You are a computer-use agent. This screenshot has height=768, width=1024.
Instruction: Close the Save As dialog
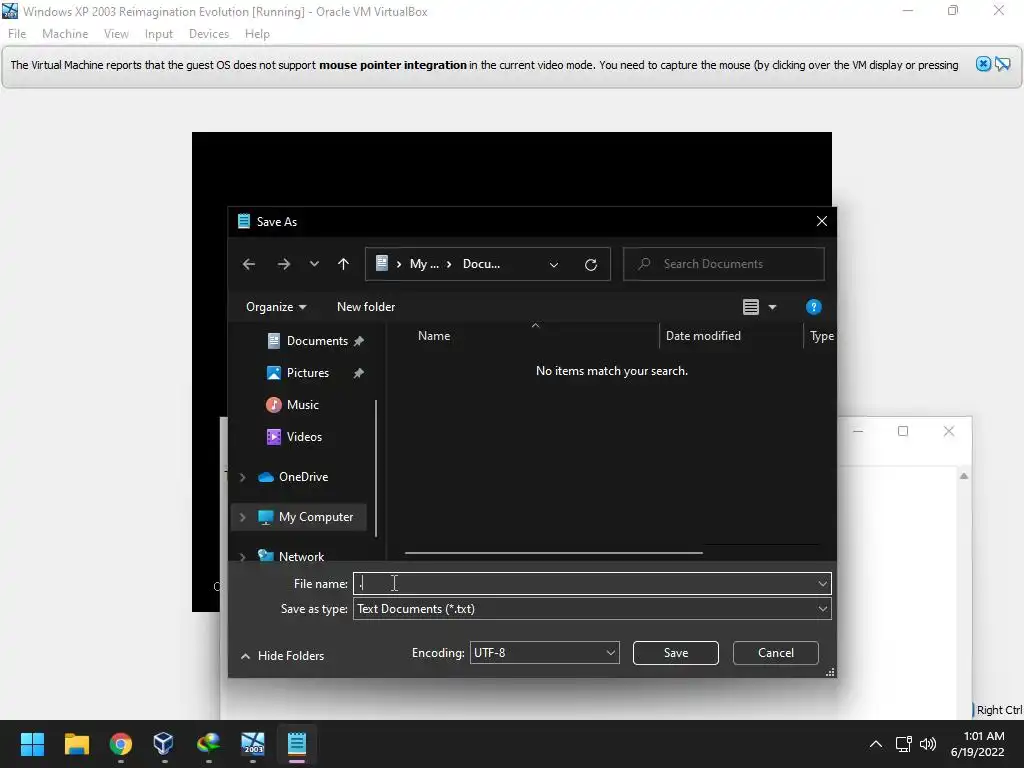tap(822, 221)
